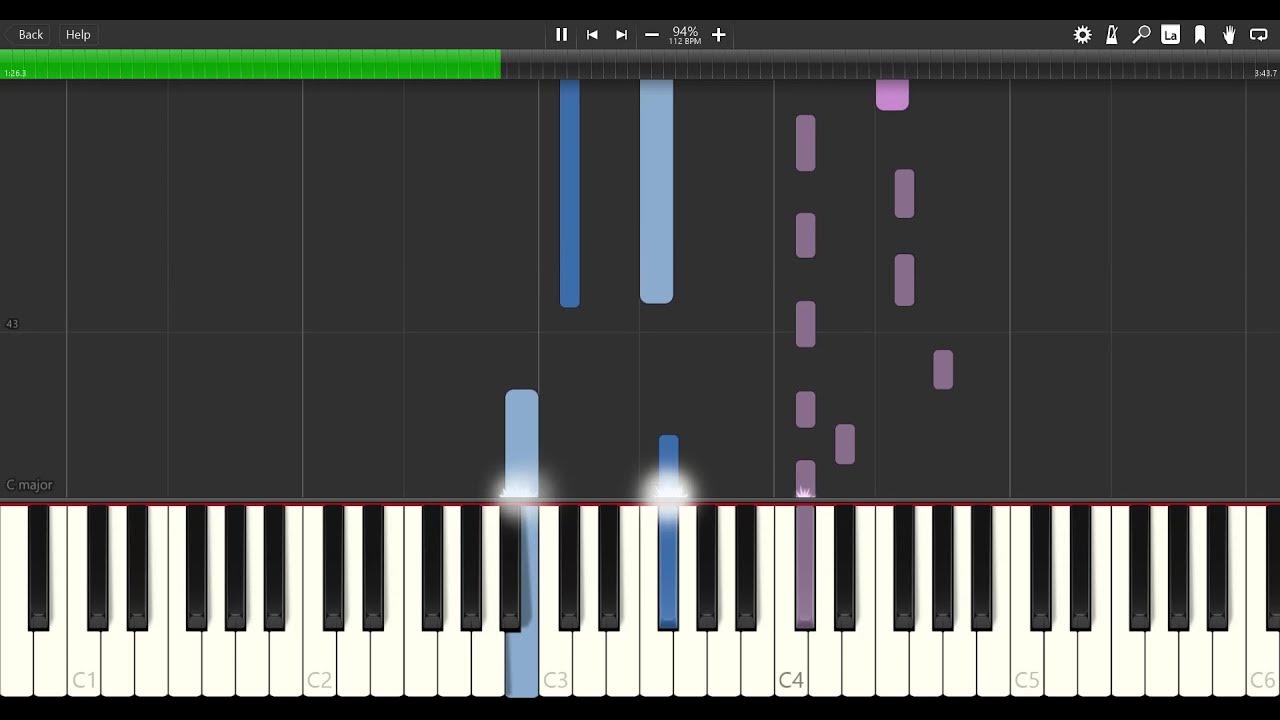Open the Help menu

[78, 35]
